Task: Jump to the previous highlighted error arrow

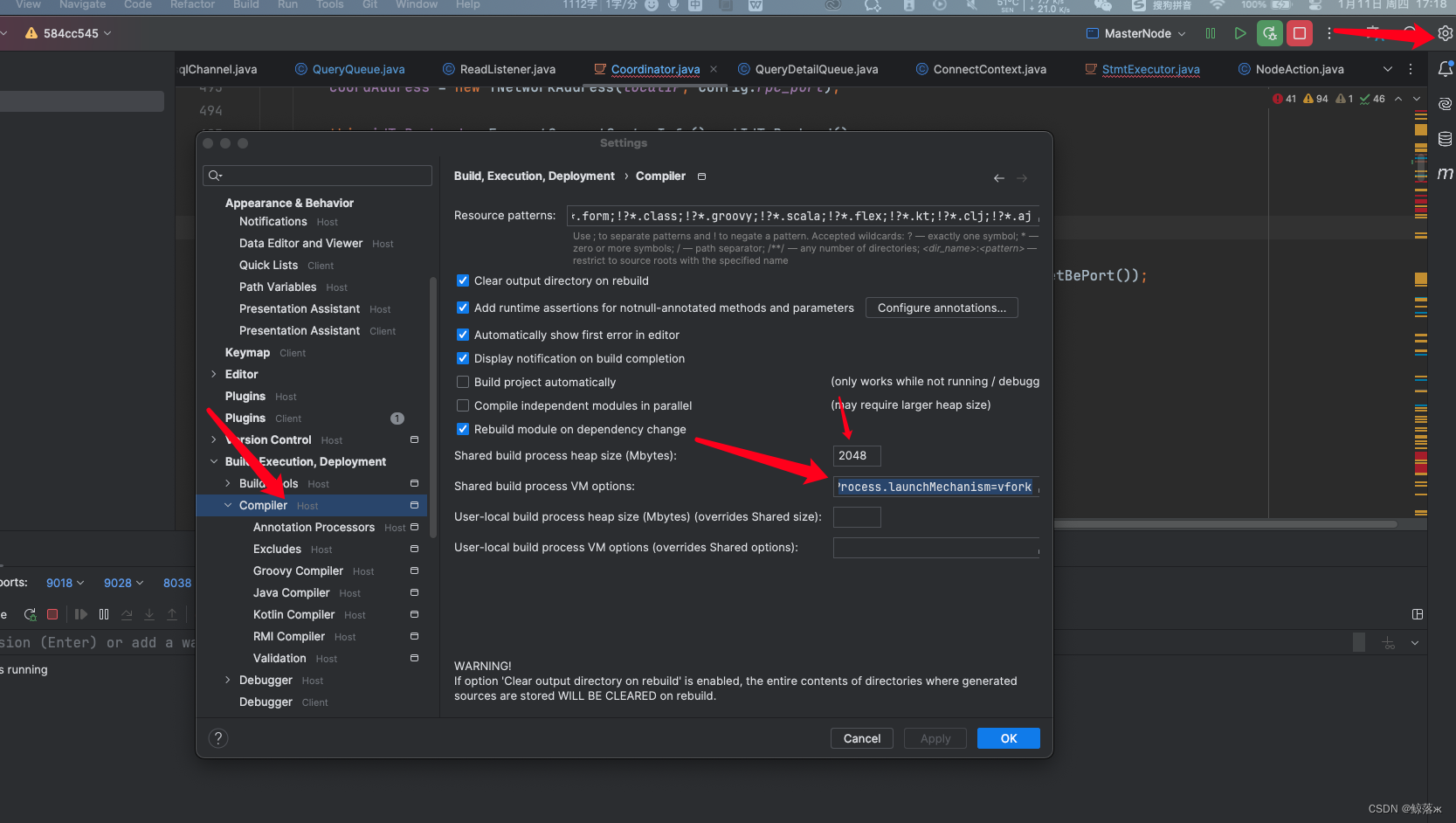Action: [x=1398, y=99]
